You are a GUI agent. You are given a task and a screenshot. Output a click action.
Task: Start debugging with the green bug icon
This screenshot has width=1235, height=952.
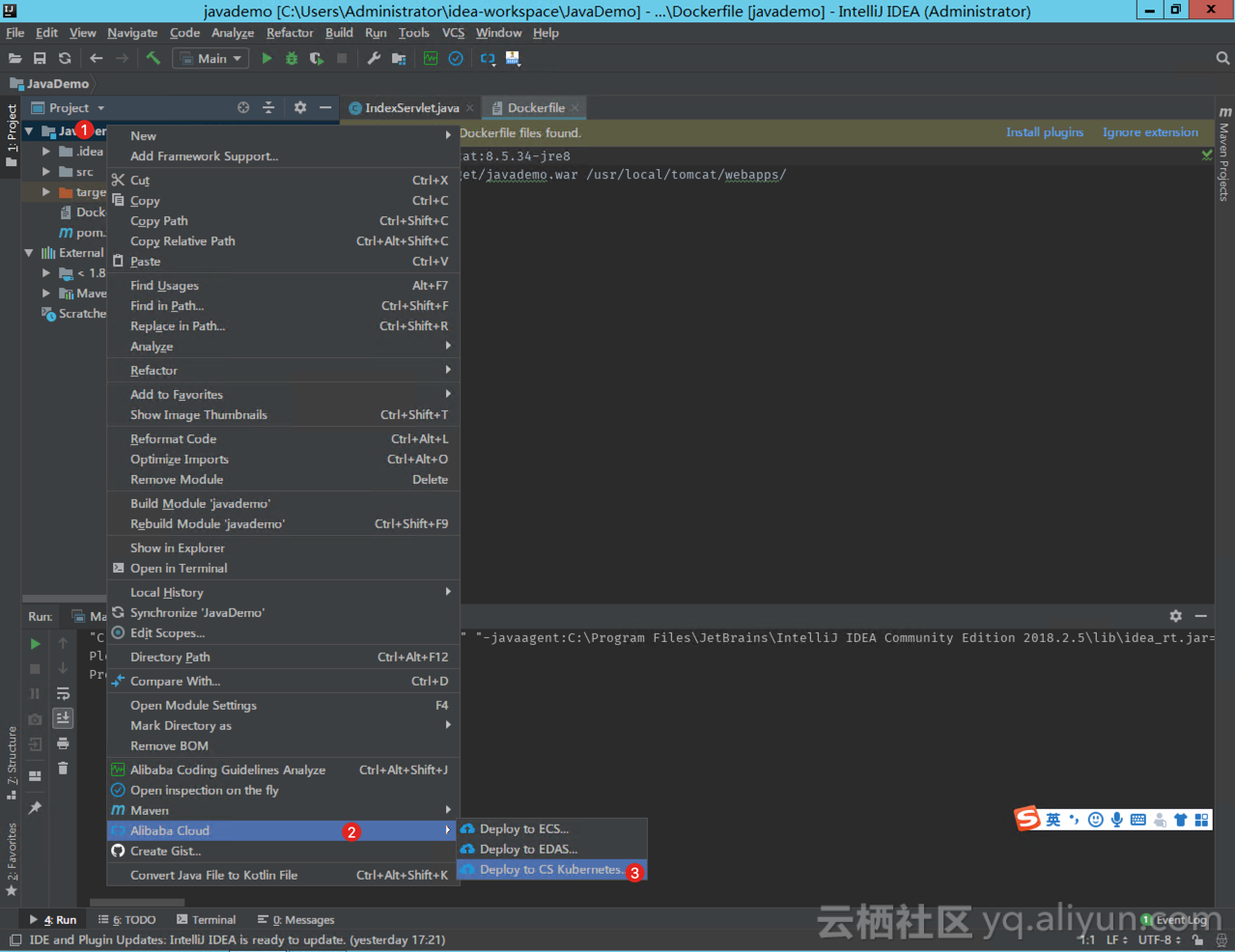[x=292, y=59]
